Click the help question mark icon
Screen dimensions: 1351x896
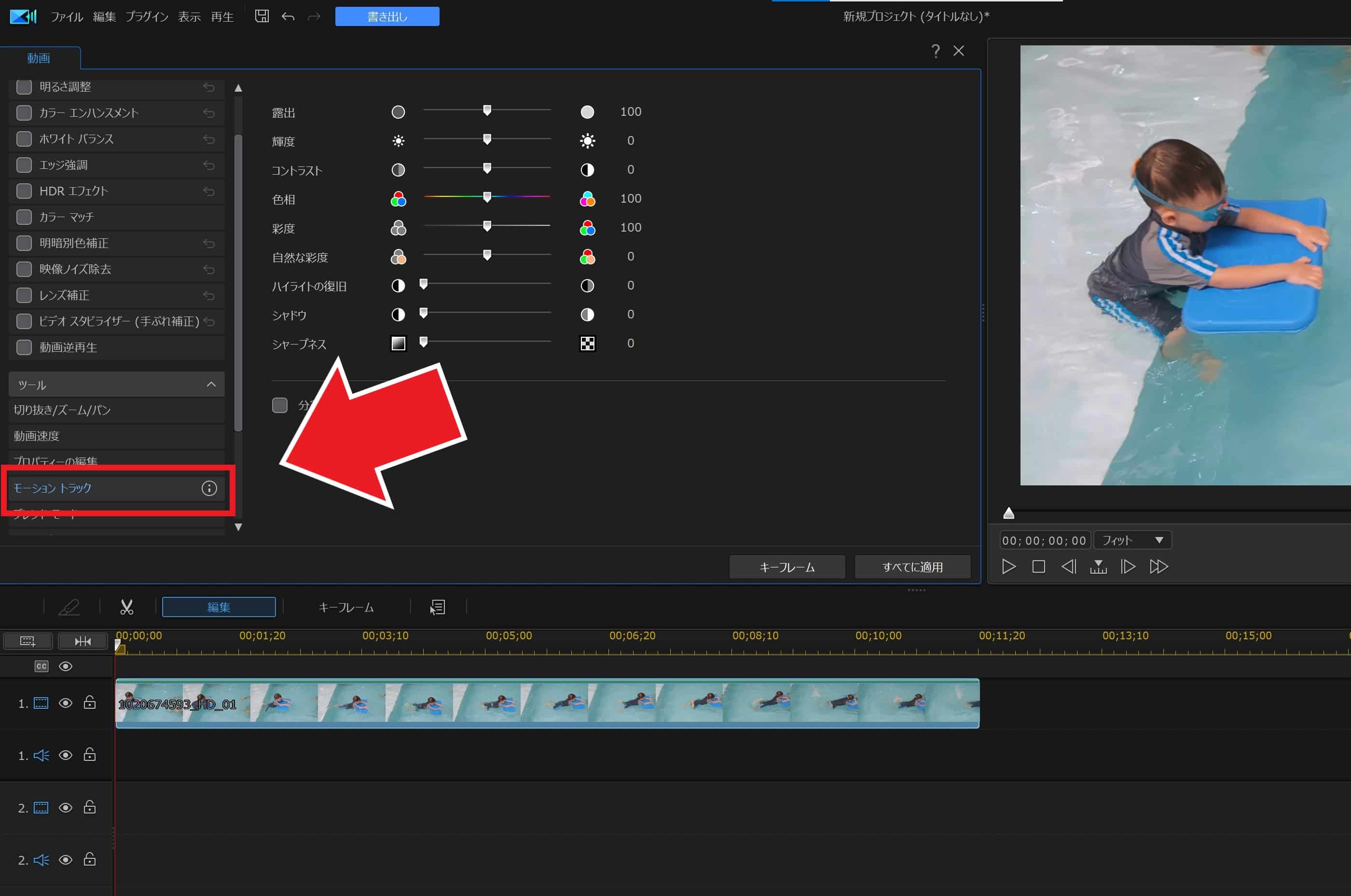[935, 52]
